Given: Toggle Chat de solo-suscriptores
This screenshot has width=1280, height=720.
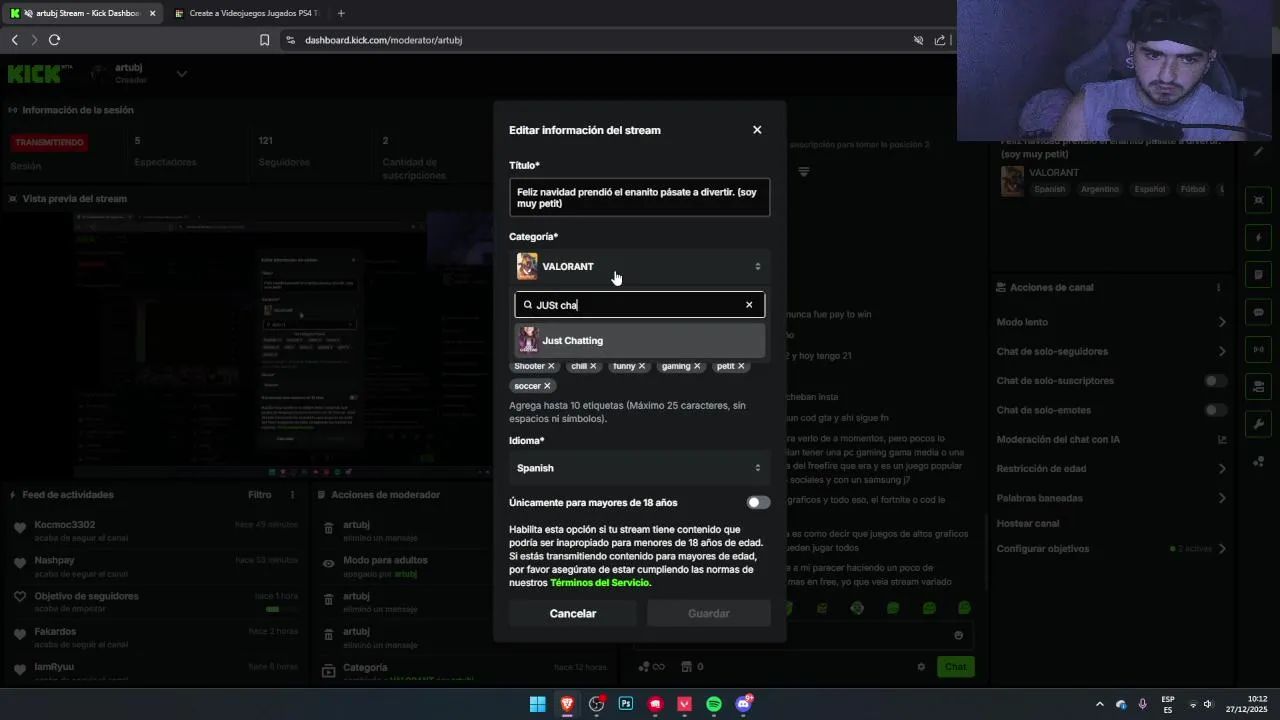Looking at the screenshot, I should pyautogui.click(x=1215, y=381).
